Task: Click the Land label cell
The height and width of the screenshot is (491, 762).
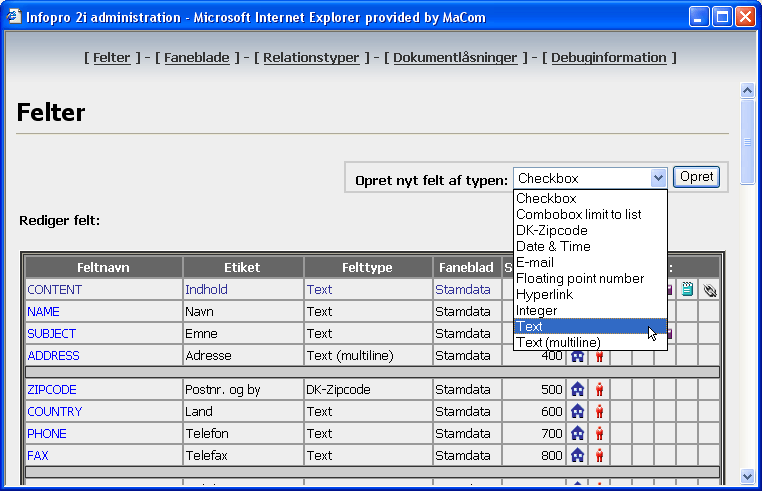Action: 242,411
